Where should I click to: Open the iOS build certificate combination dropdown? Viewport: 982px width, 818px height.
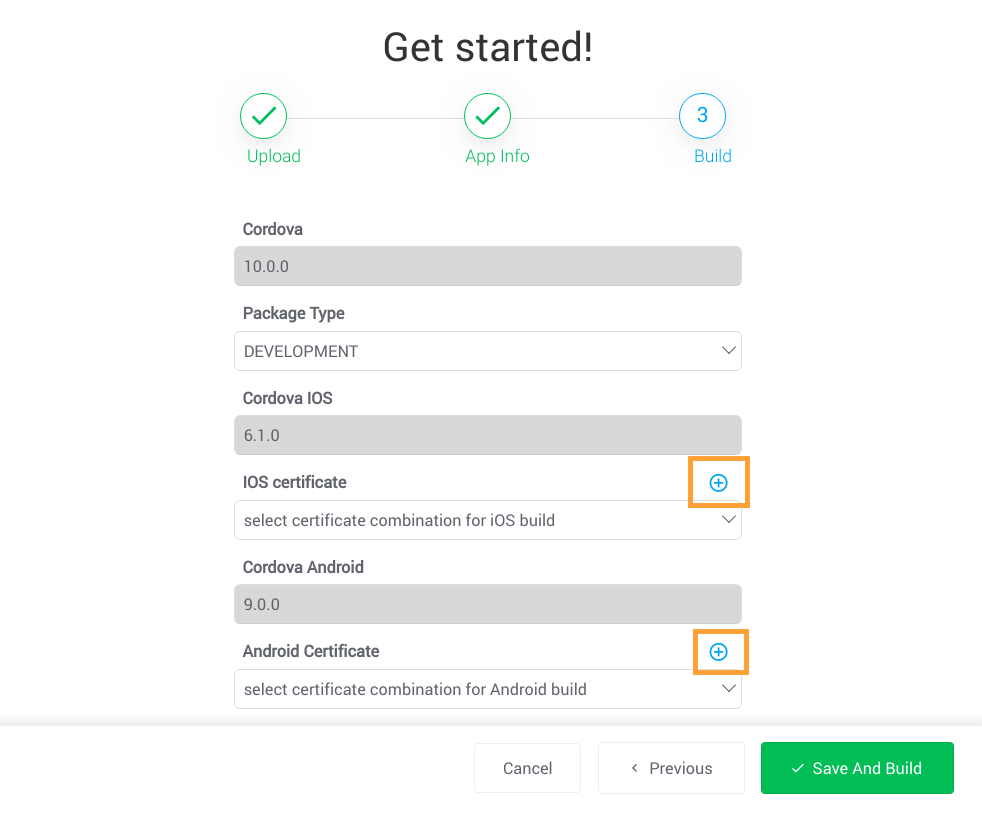click(x=487, y=520)
